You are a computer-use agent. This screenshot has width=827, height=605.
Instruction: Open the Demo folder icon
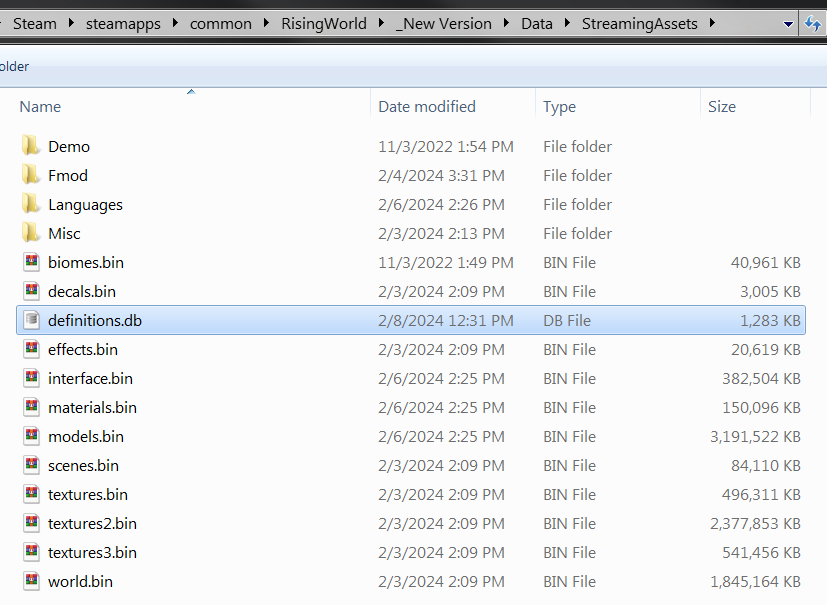pyautogui.click(x=31, y=146)
